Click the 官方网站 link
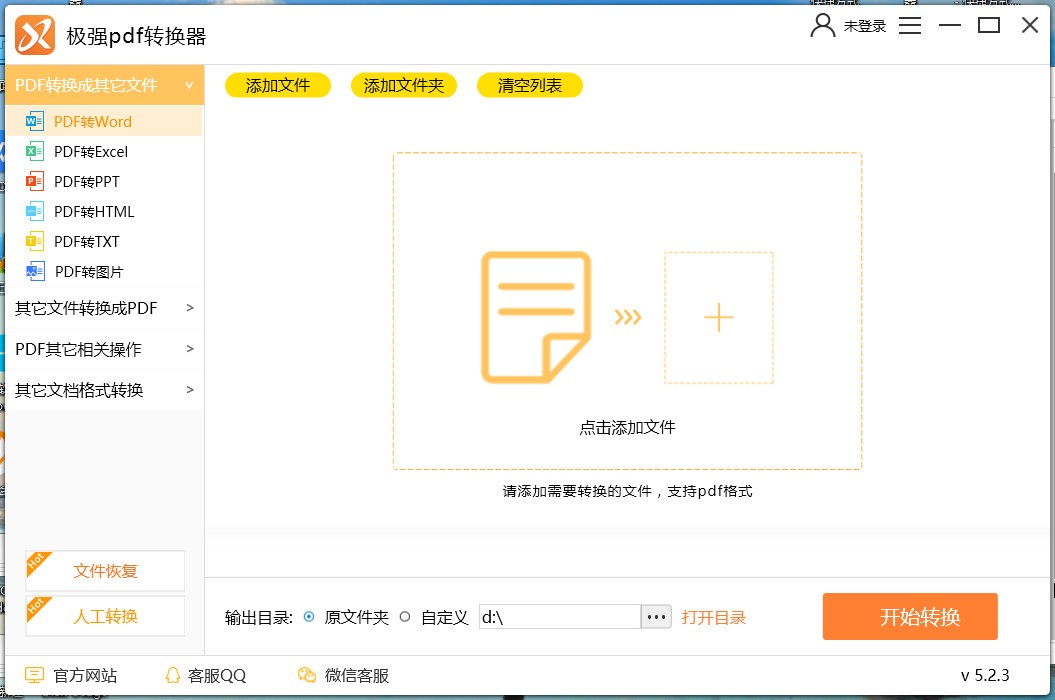1055x700 pixels. point(85,675)
